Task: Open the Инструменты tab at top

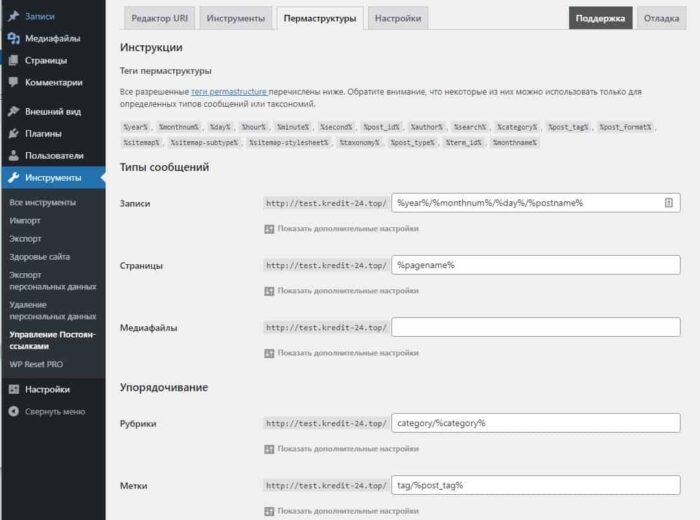Action: coord(236,18)
